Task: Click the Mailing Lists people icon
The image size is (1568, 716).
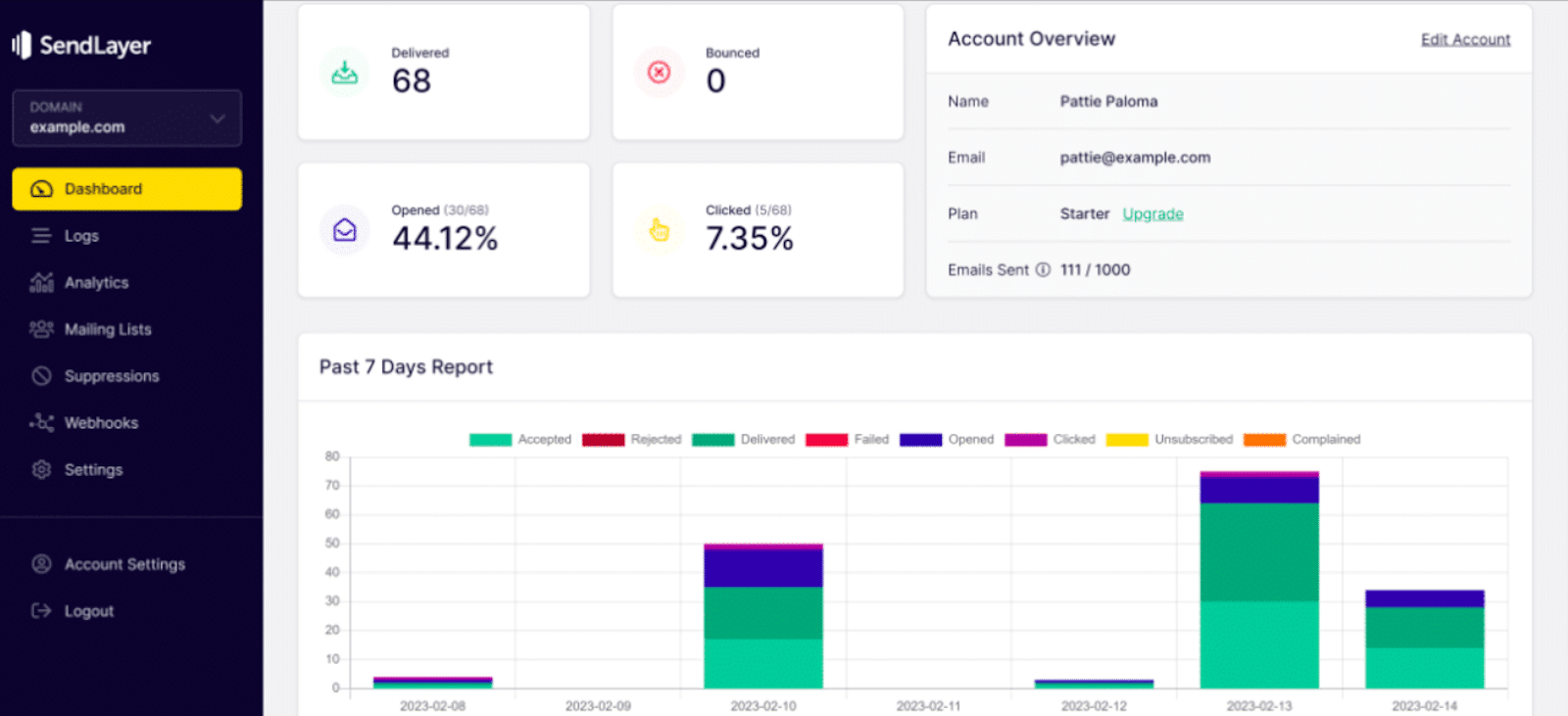Action: (x=41, y=329)
